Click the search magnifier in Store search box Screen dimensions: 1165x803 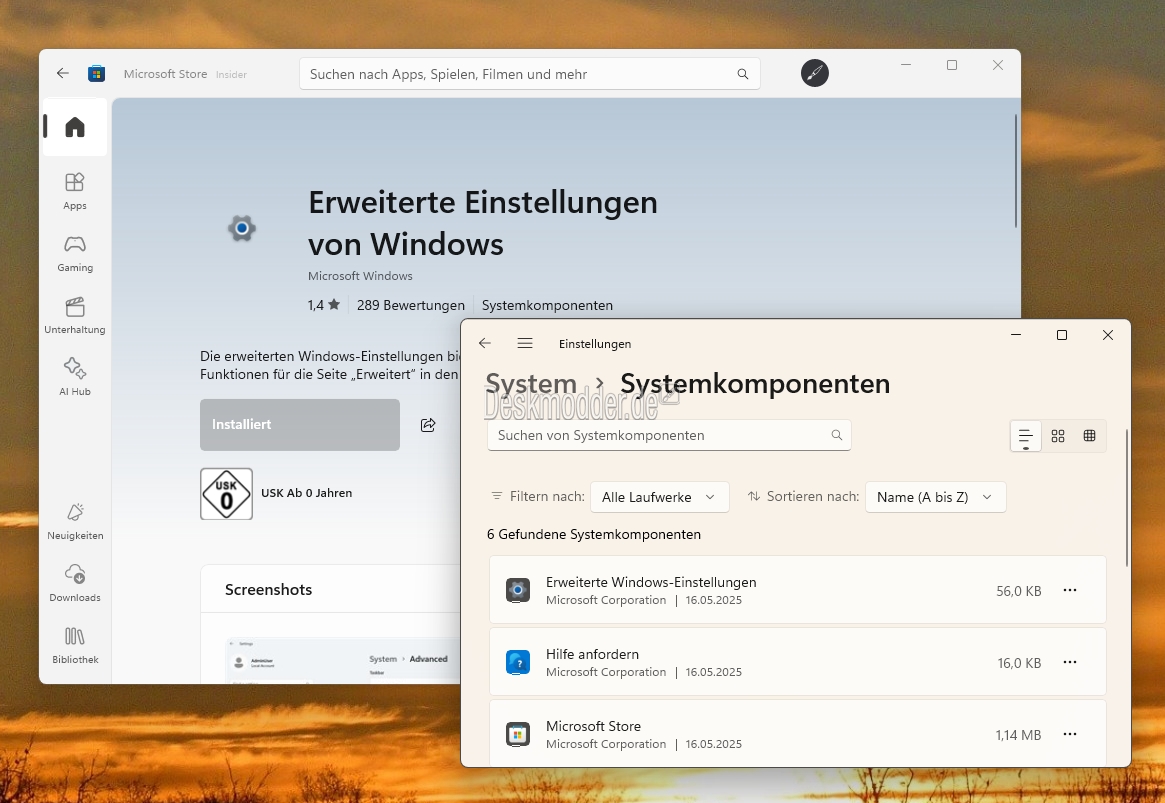click(x=742, y=74)
